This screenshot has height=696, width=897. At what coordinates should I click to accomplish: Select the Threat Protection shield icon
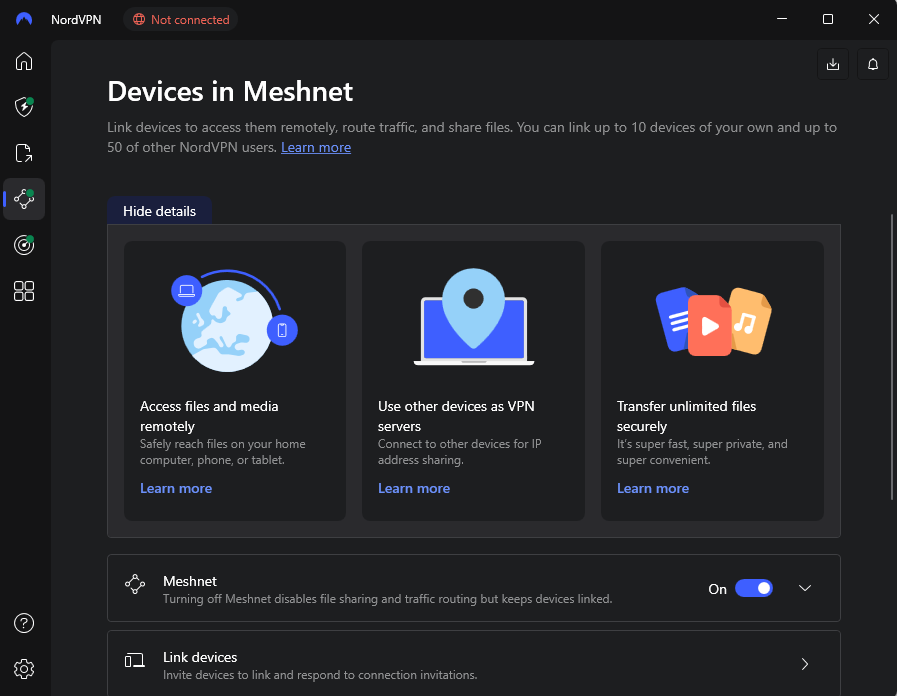click(23, 107)
